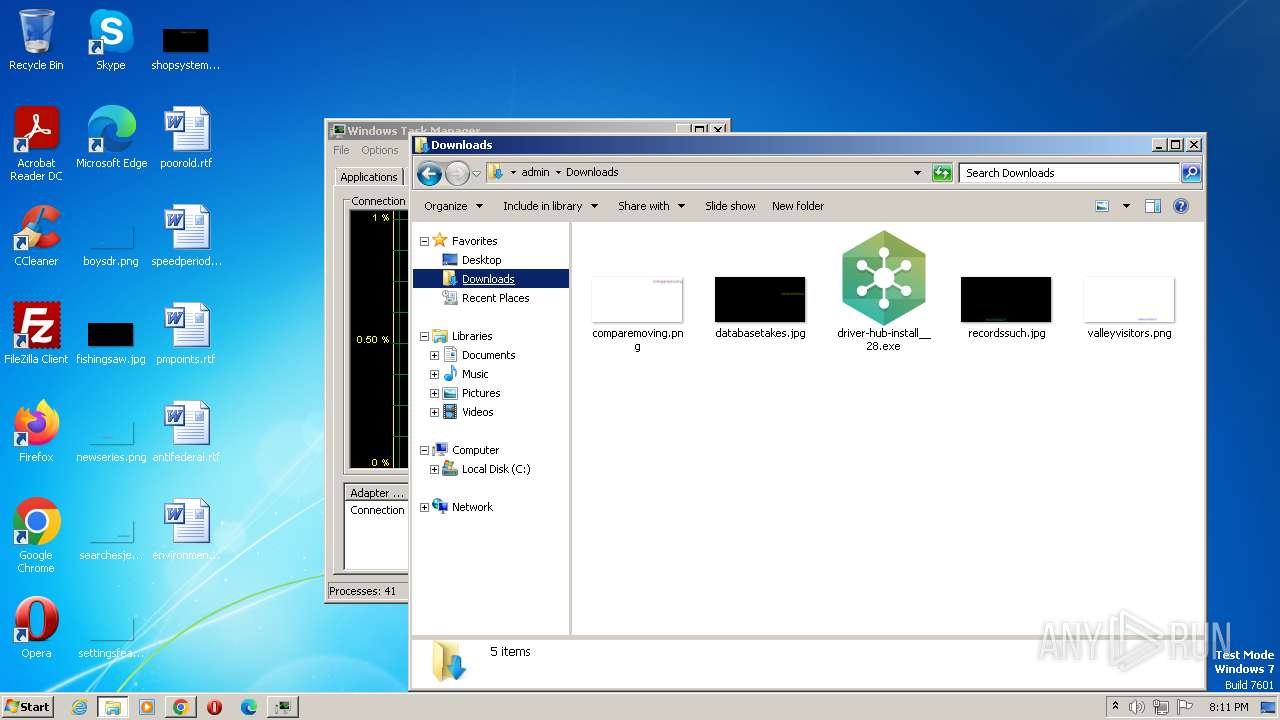Open Acrobat Reader DC desktop shortcut

tap(36, 144)
